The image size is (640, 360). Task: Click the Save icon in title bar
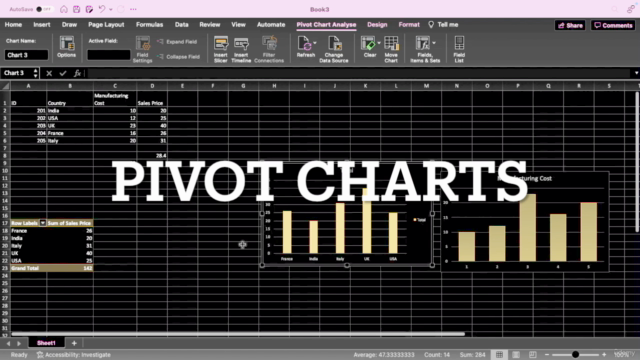[x=76, y=9]
